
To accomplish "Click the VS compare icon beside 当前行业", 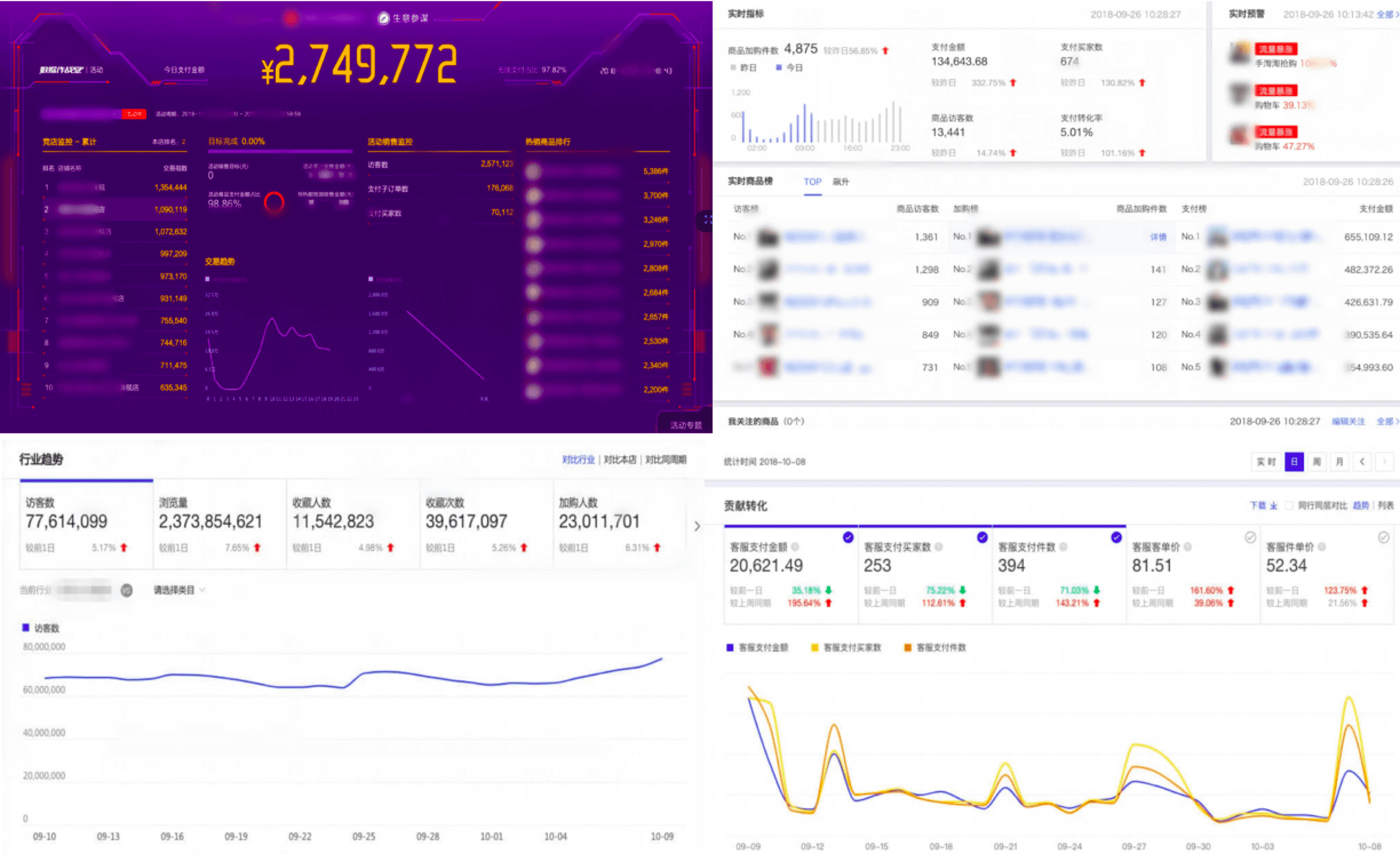I will click(127, 590).
